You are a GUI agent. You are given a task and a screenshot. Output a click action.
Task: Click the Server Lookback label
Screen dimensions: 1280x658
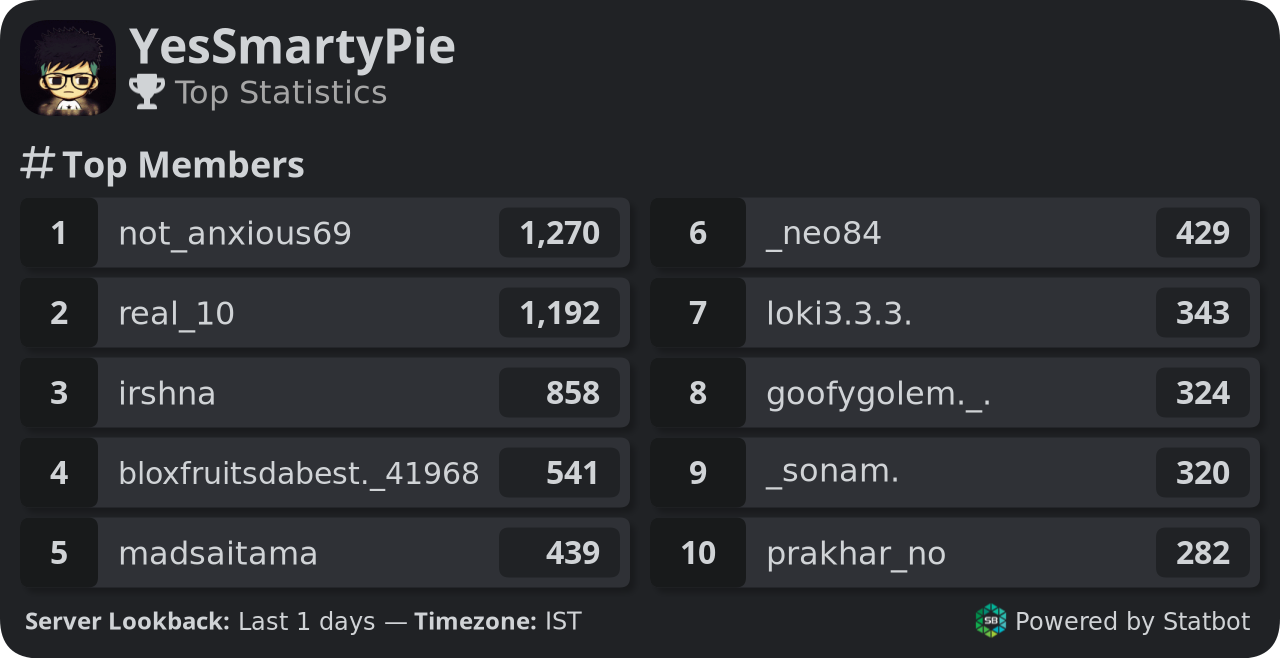[128, 622]
